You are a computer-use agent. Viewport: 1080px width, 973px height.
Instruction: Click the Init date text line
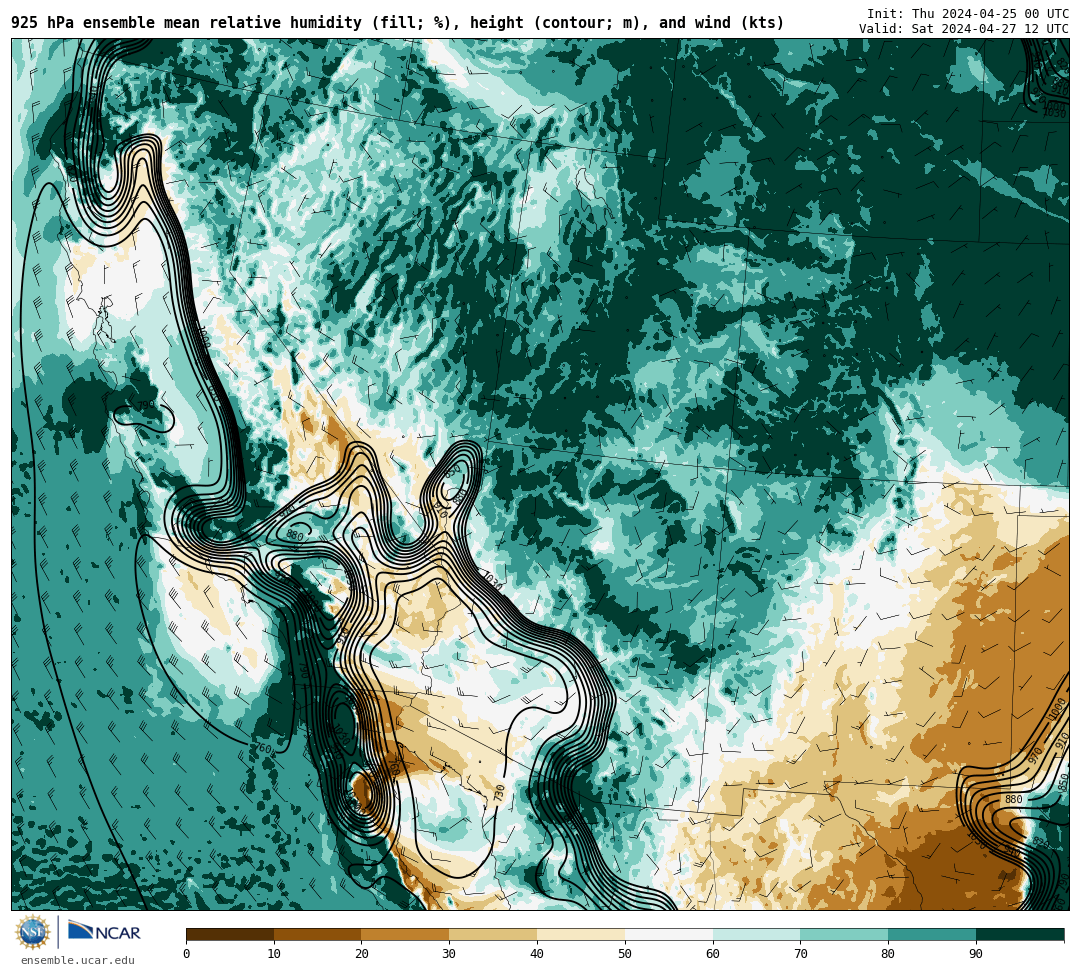tap(967, 14)
